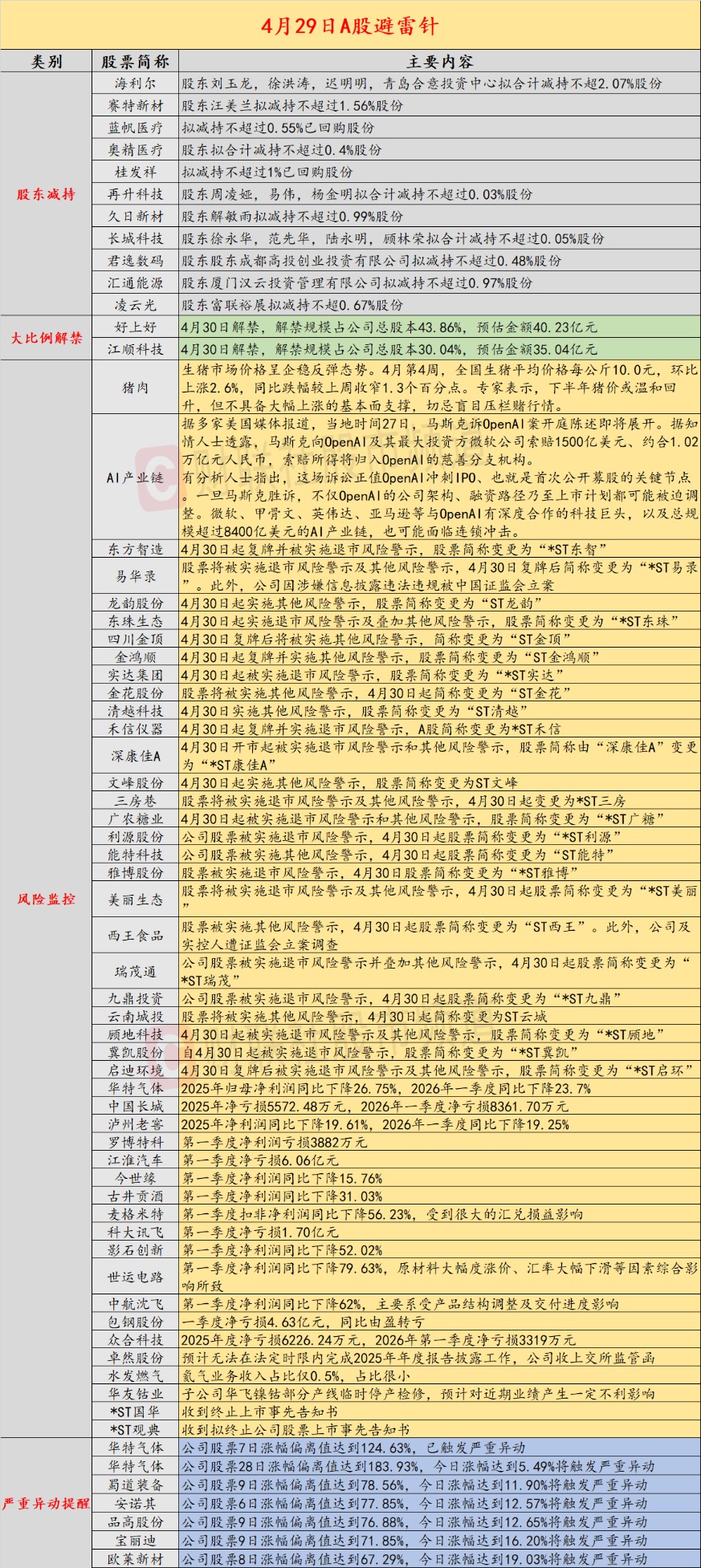
Task: Select stock name 奥精医疗
Action: (136, 150)
